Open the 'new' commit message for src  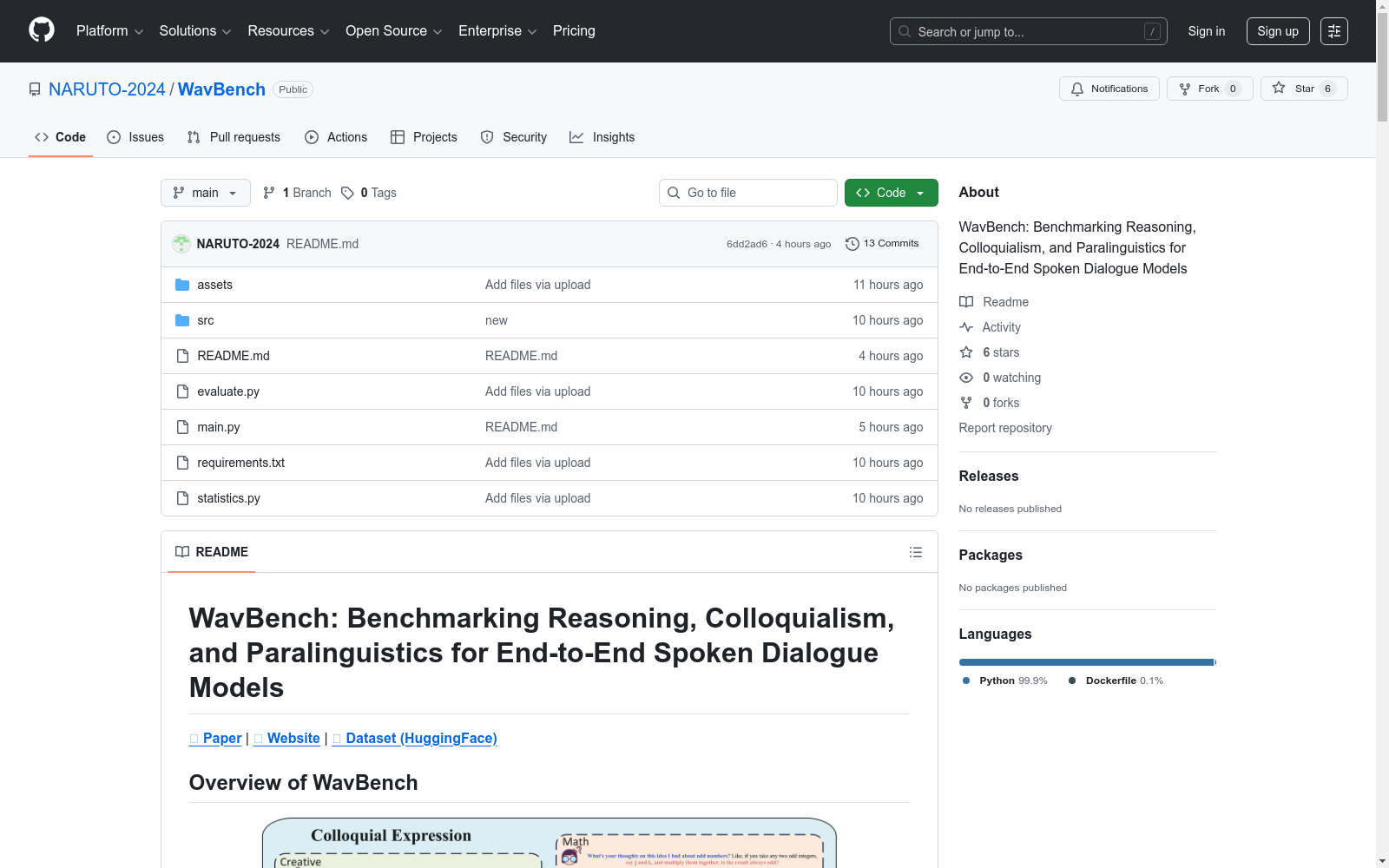click(x=497, y=320)
